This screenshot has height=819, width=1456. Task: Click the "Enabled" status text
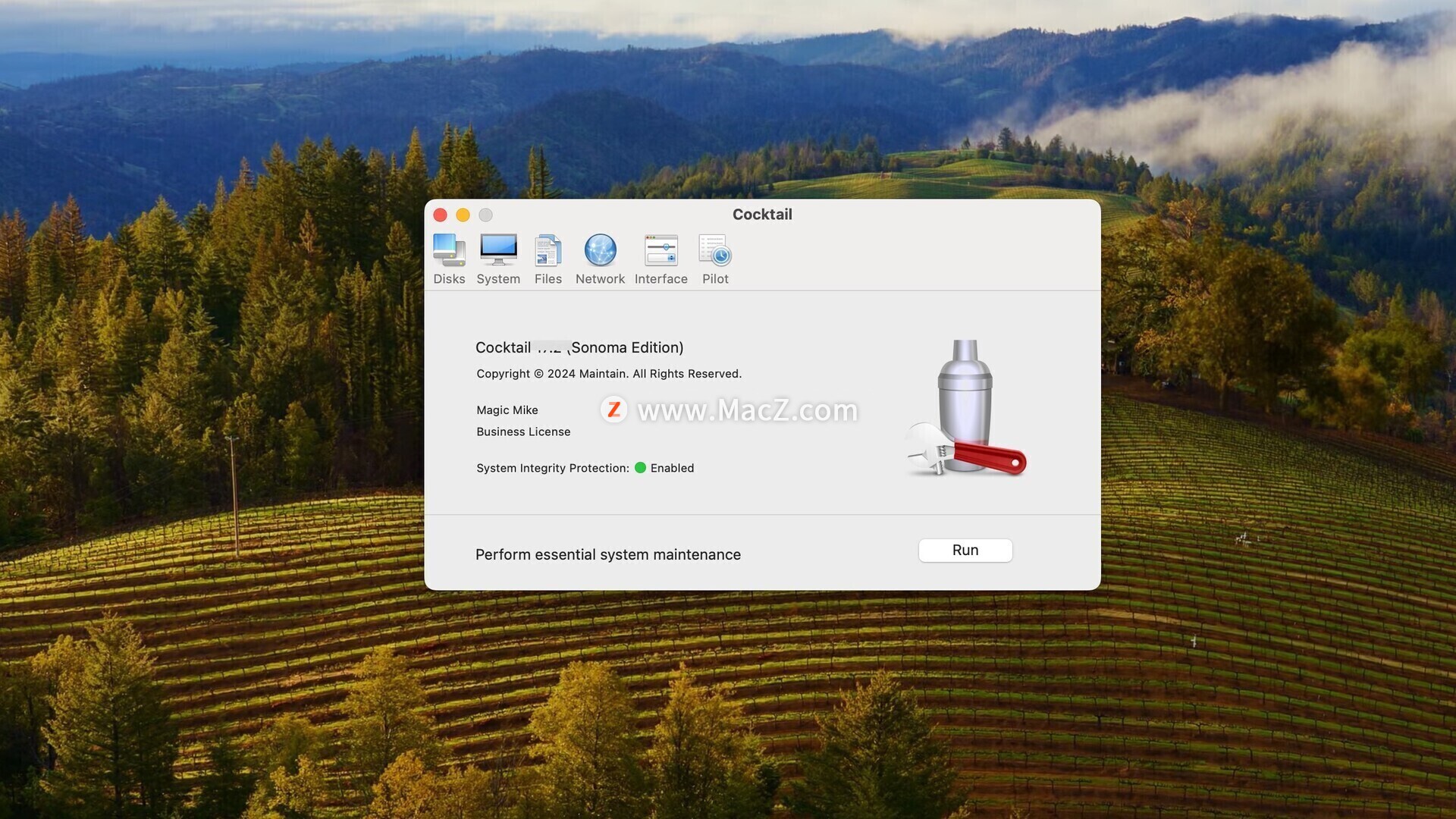tap(672, 468)
